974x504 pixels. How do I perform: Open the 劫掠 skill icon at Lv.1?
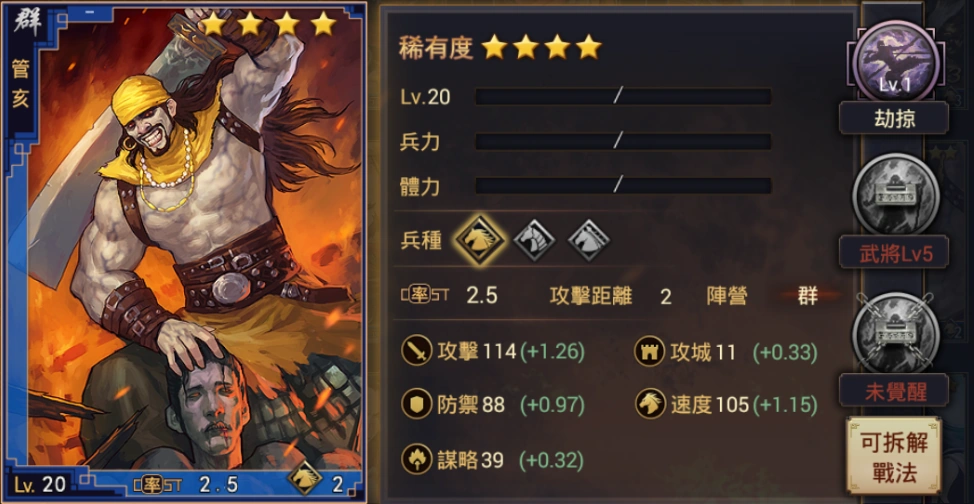(x=894, y=62)
